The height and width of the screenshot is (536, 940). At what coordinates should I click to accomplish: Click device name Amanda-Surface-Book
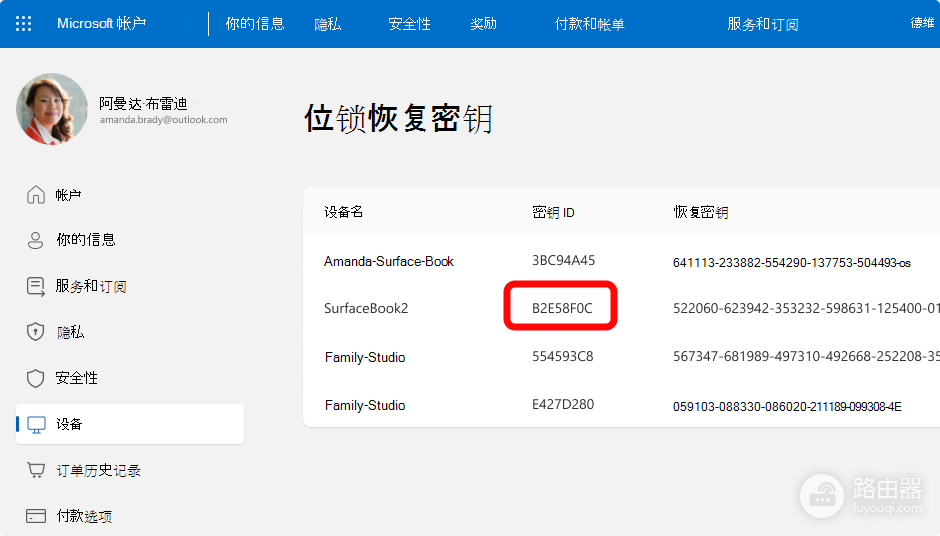[x=388, y=261]
